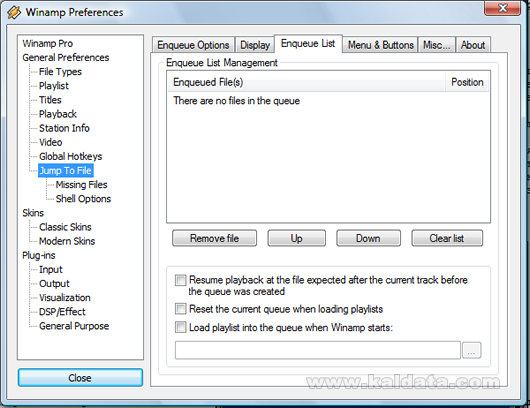Close the Winamp Preferences window with X
530x408 pixels.
pos(502,8)
